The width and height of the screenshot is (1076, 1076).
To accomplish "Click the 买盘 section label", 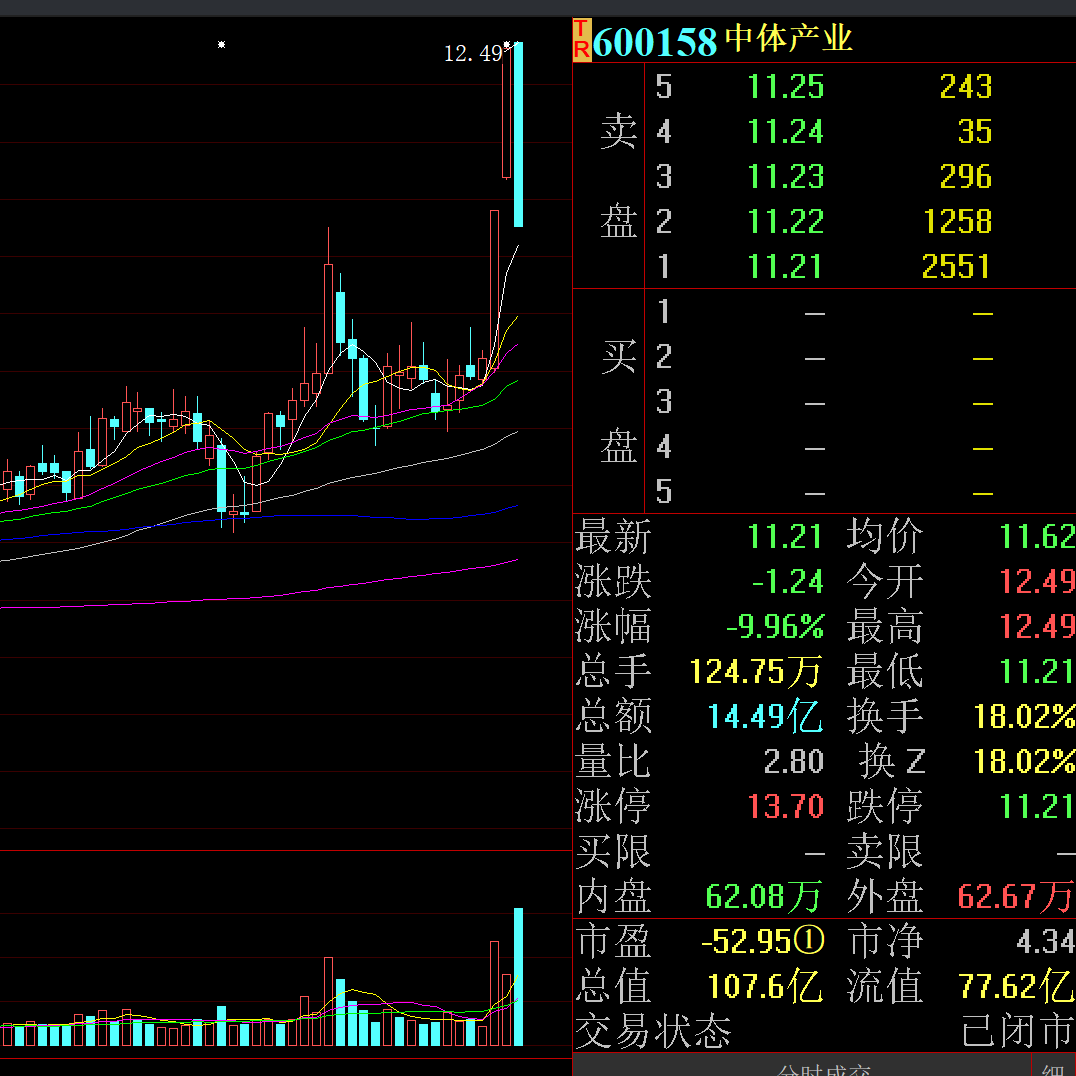I will [x=618, y=401].
